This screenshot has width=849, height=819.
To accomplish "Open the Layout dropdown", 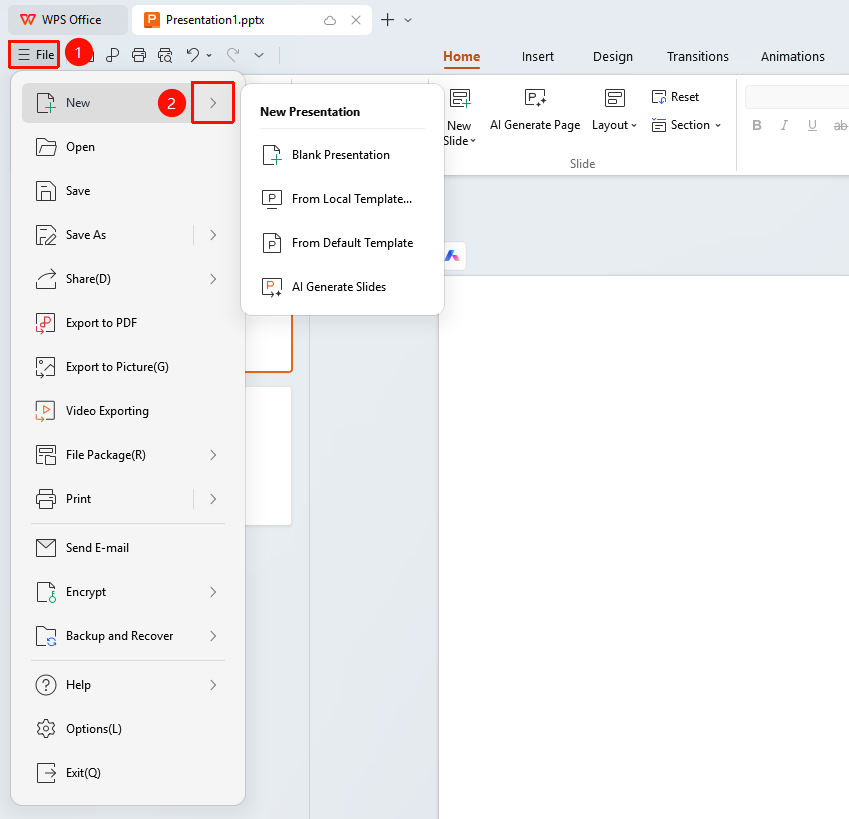I will [x=614, y=125].
